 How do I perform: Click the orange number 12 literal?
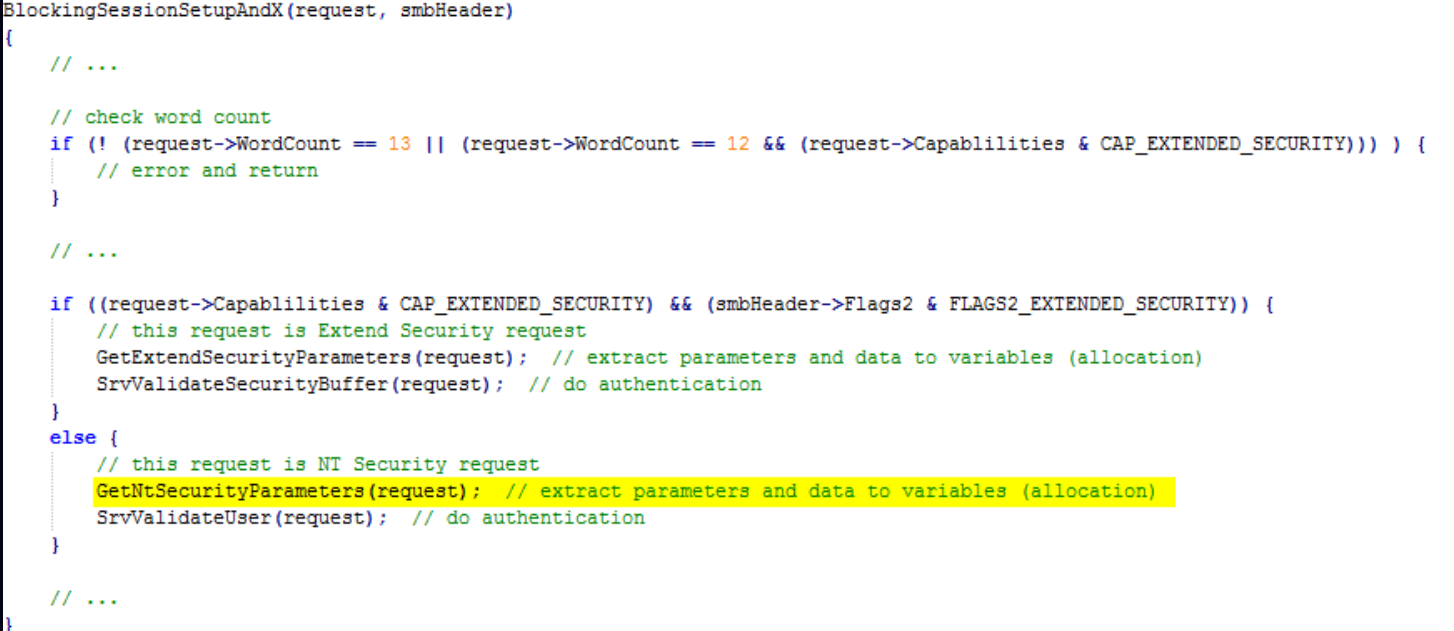(x=737, y=143)
